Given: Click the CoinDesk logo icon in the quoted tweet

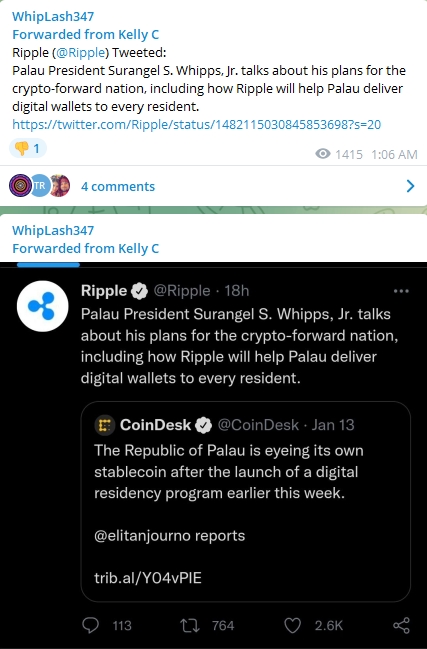Looking at the screenshot, I should [x=105, y=425].
